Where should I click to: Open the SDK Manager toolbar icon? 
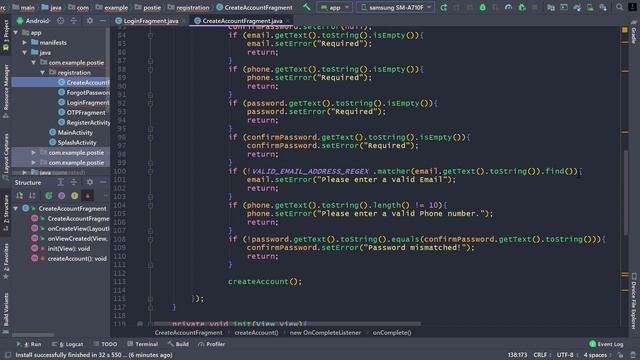click(603, 7)
